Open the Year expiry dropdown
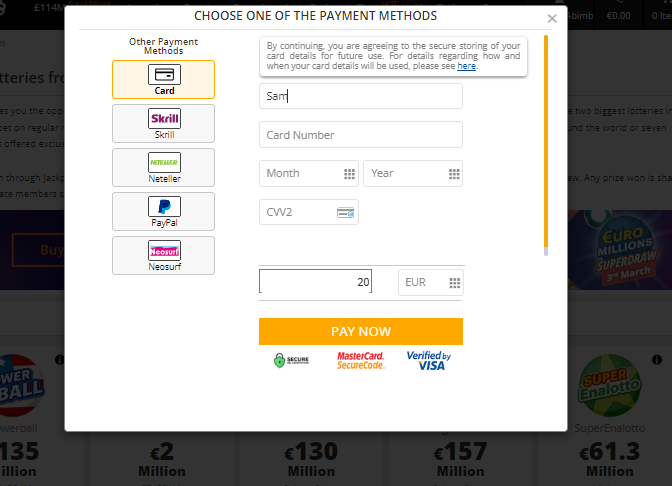 [413, 174]
